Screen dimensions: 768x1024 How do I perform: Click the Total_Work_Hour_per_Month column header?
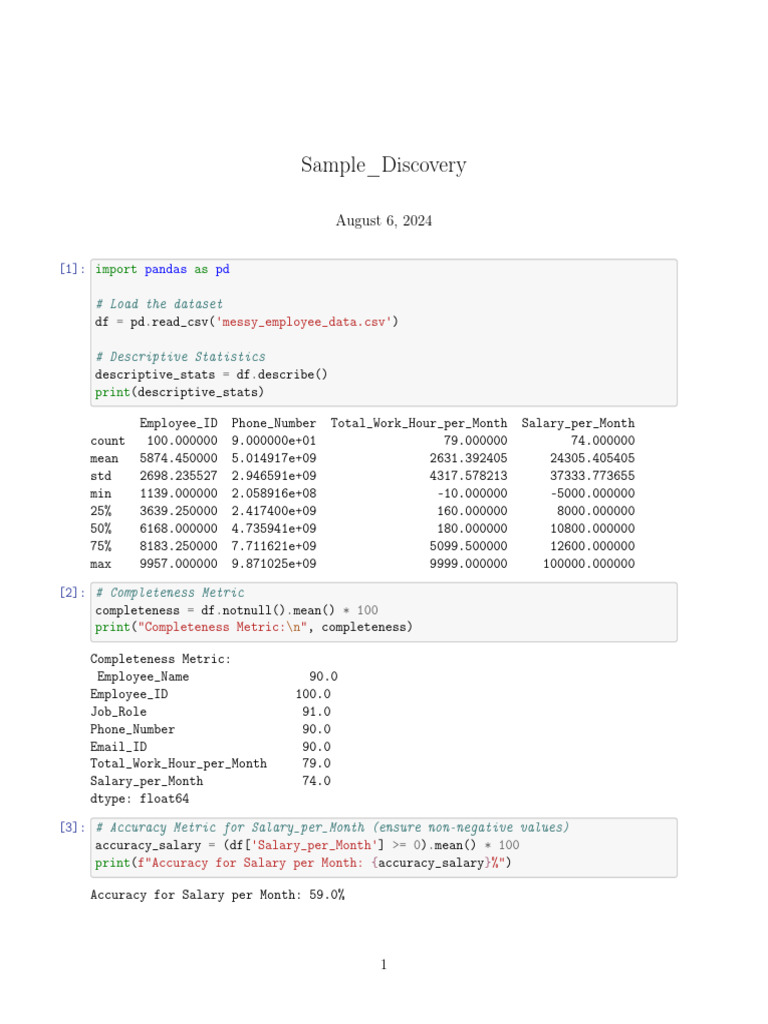419,423
